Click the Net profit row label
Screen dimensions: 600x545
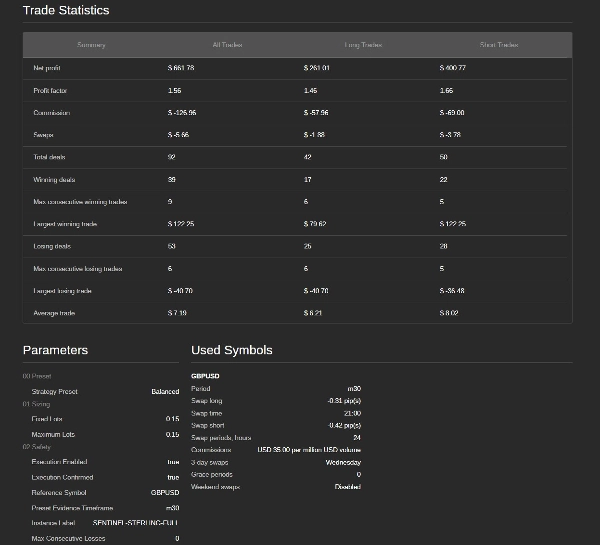(47, 68)
